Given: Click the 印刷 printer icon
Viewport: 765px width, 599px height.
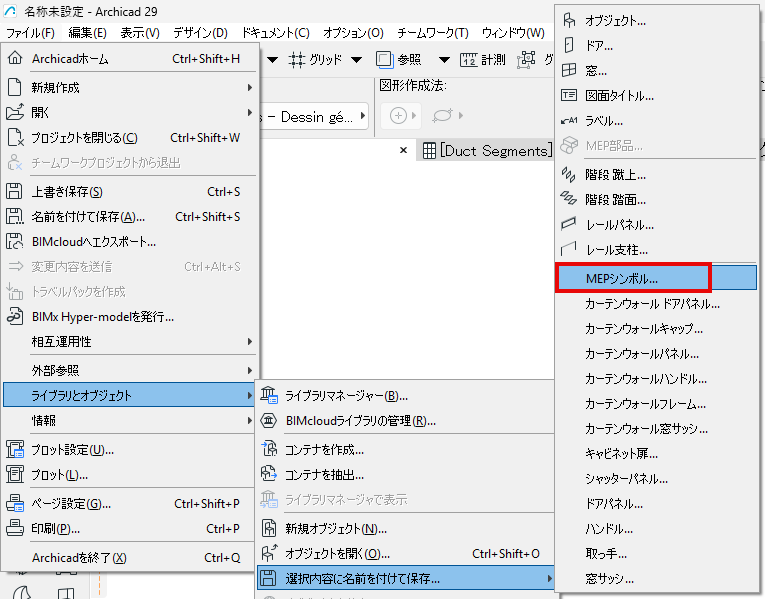Looking at the screenshot, I should tap(15, 528).
